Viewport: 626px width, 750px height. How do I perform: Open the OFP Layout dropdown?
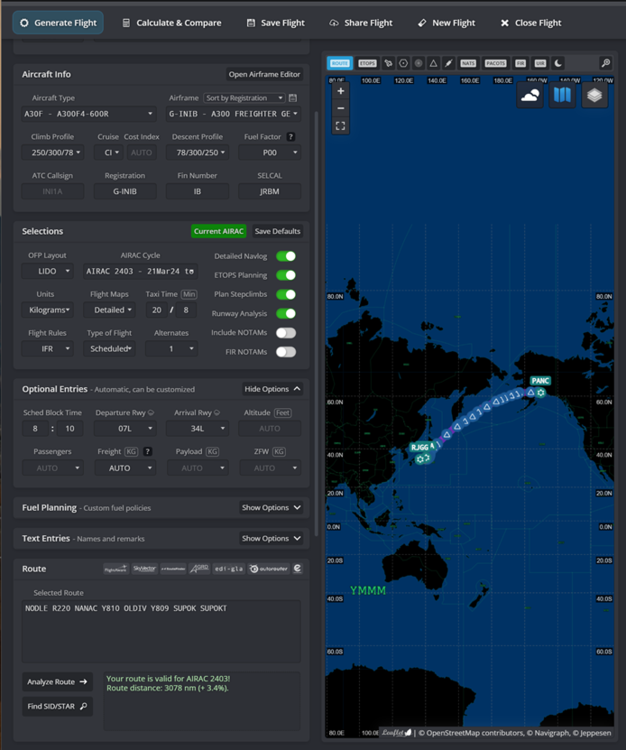click(x=49, y=271)
